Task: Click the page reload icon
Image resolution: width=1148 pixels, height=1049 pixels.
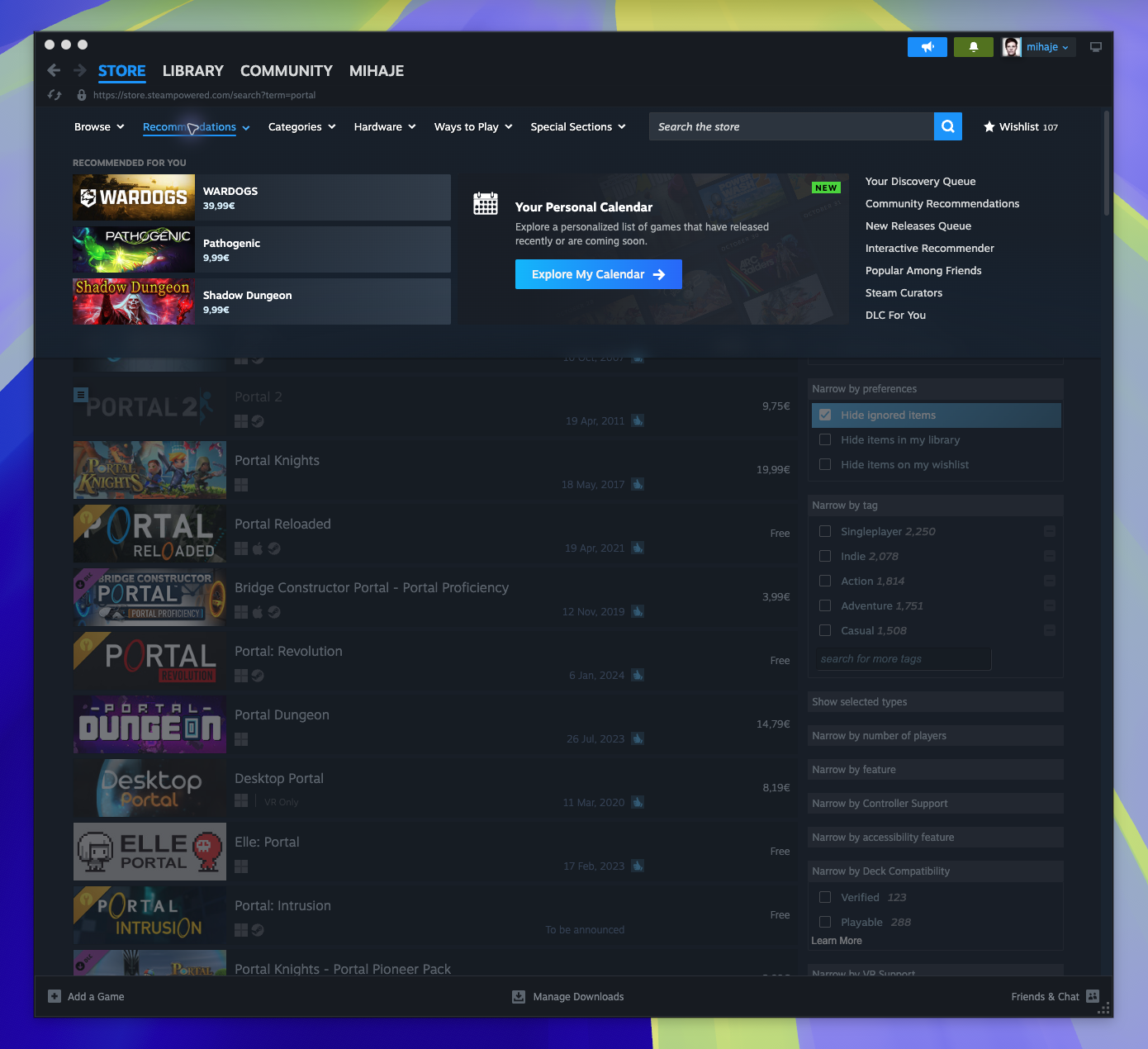Action: 55,95
